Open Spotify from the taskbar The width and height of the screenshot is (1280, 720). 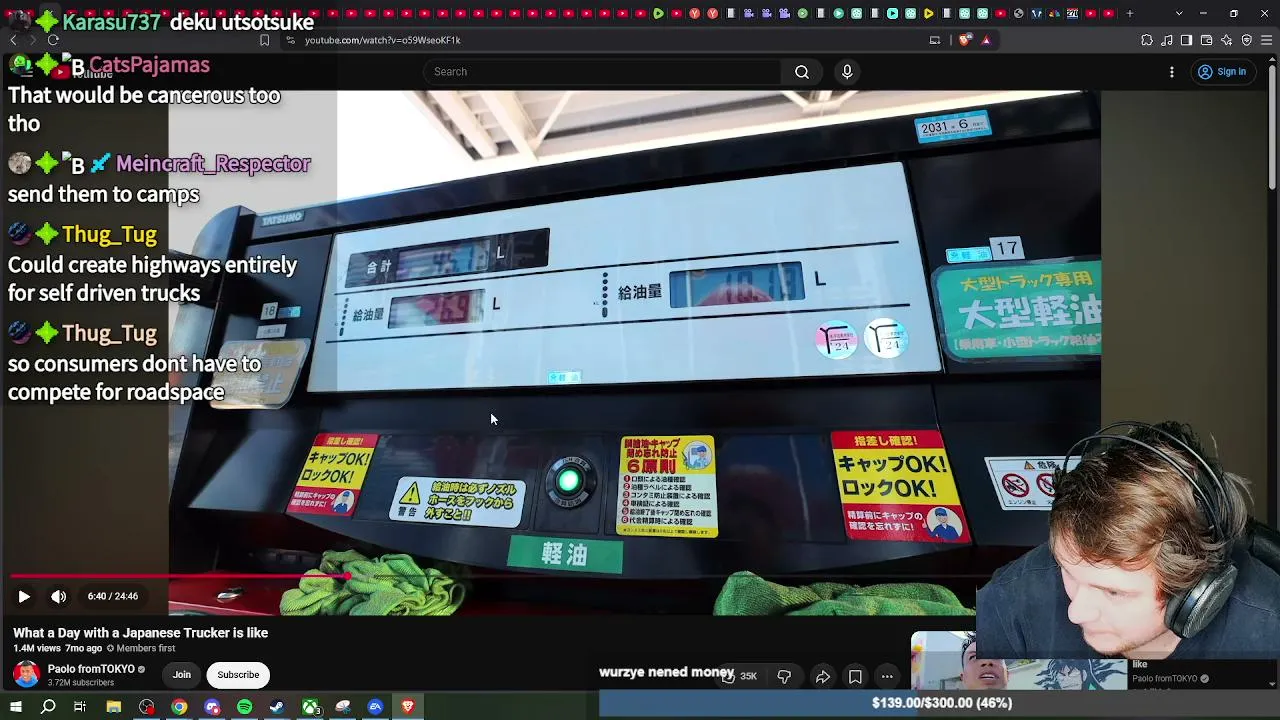coord(245,707)
